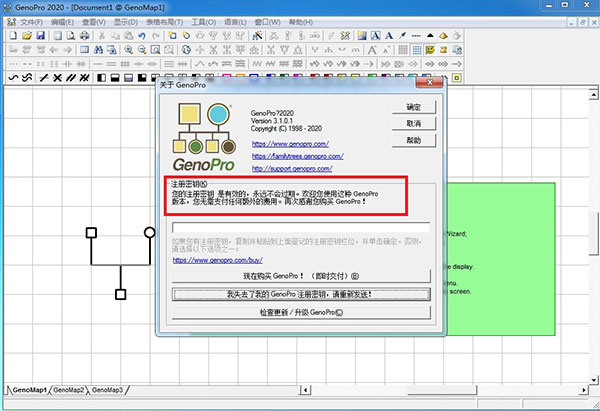Select the female circle on the canvas
The image size is (600, 411).
150,232
